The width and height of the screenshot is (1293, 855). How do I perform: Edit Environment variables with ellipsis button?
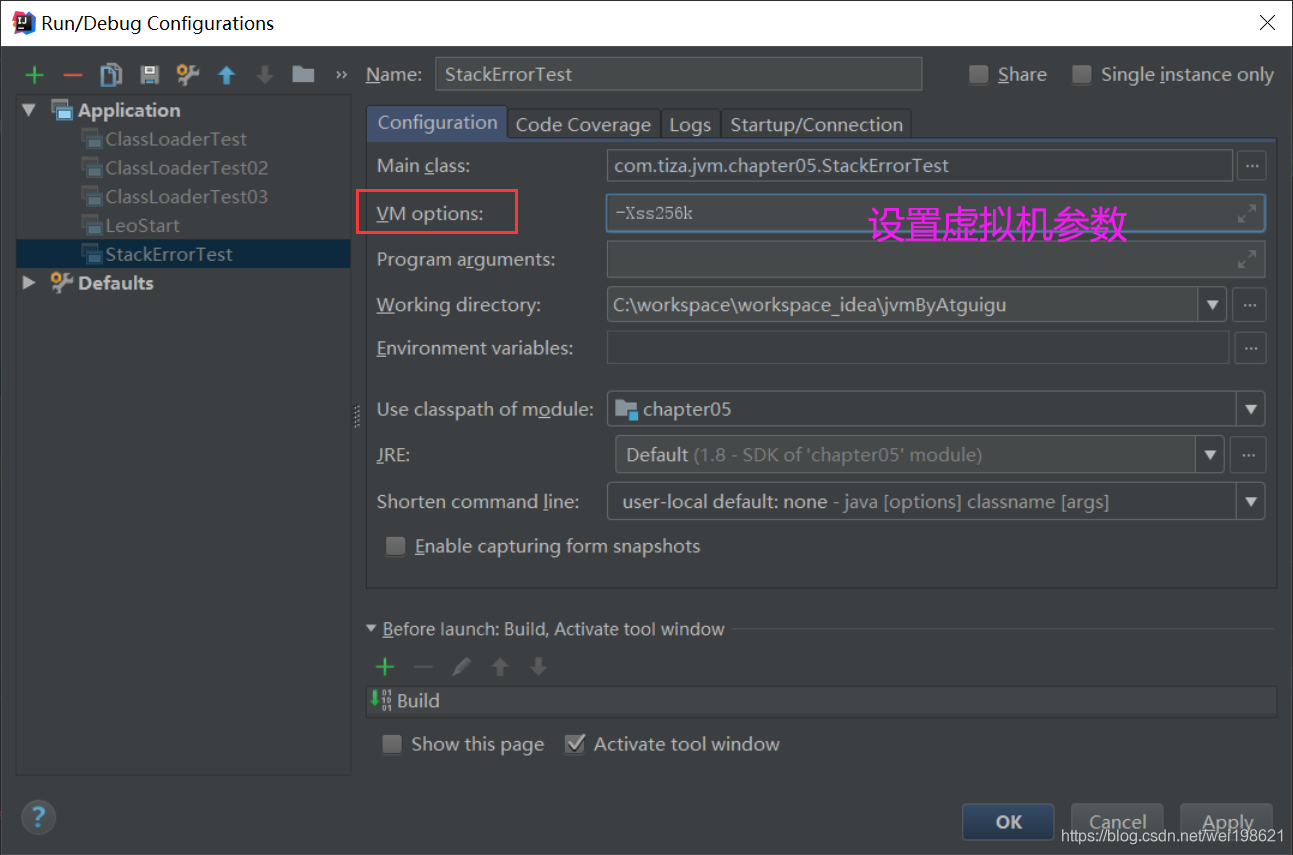[x=1250, y=348]
